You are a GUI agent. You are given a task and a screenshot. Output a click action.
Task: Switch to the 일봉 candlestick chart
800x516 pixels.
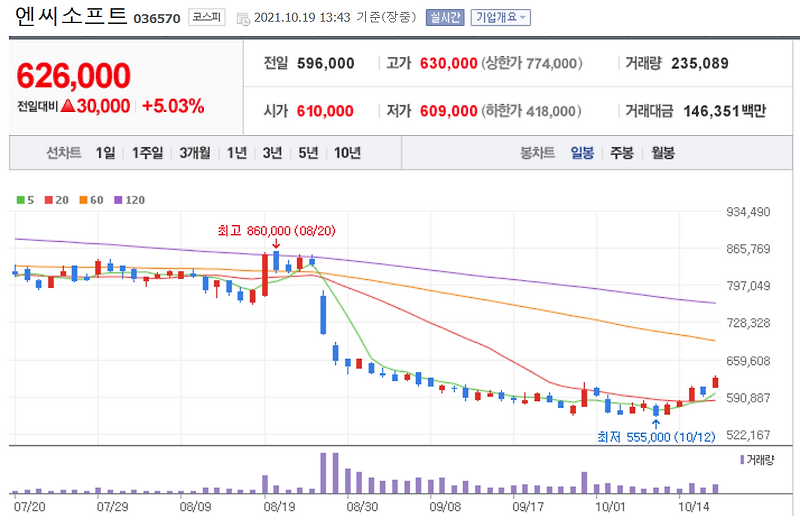pos(582,153)
